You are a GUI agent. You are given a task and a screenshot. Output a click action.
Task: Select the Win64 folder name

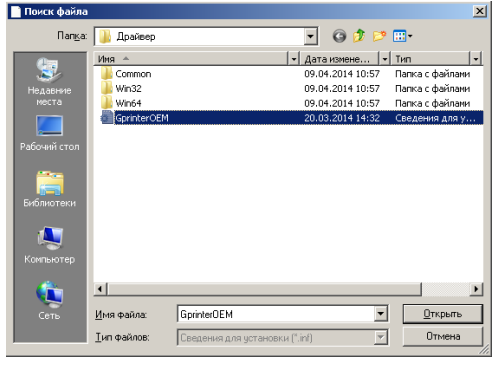[128, 103]
